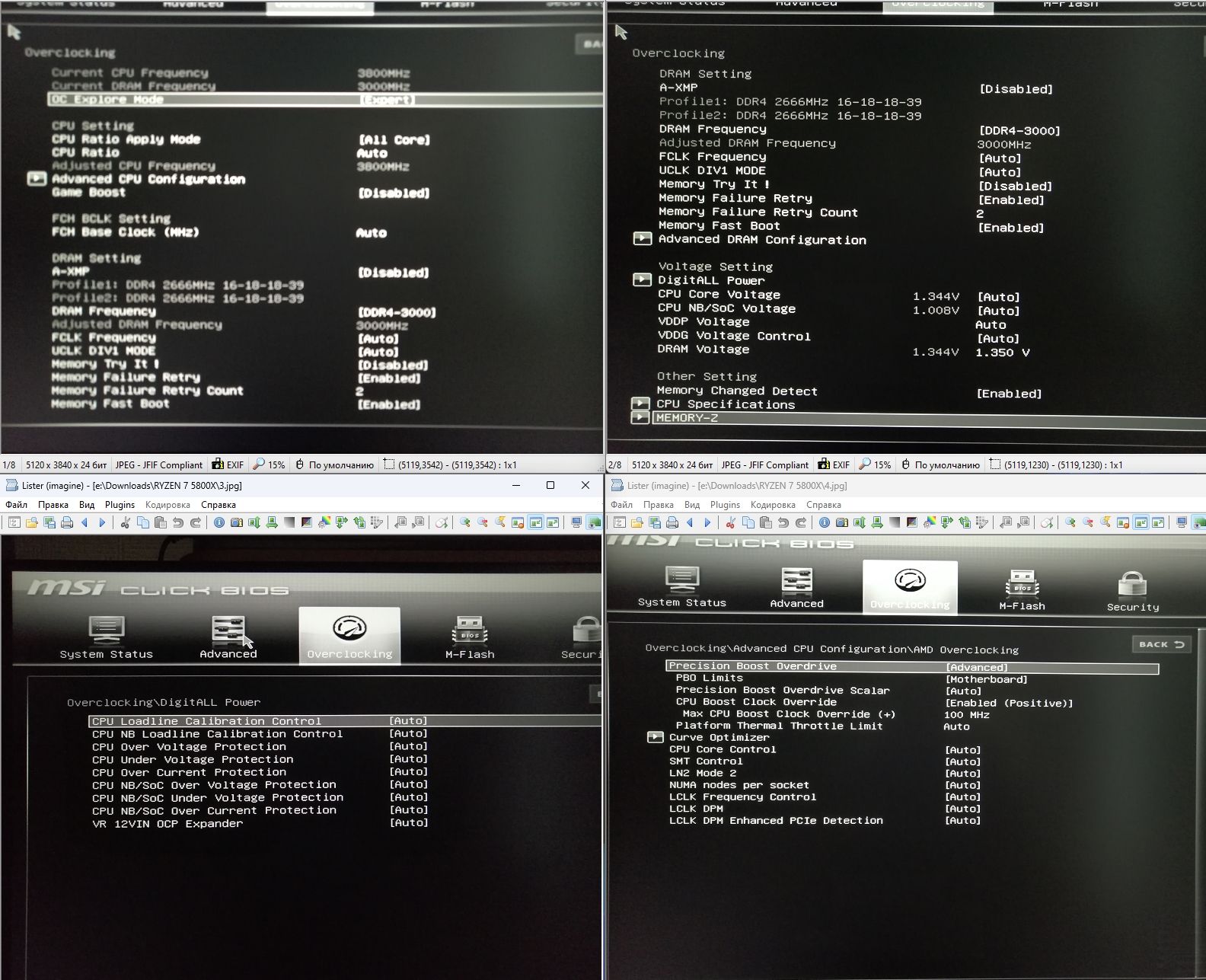The width and height of the screenshot is (1206, 980).
Task: Expand Advanced CPU Configuration submenu arrow
Action: pyautogui.click(x=37, y=179)
